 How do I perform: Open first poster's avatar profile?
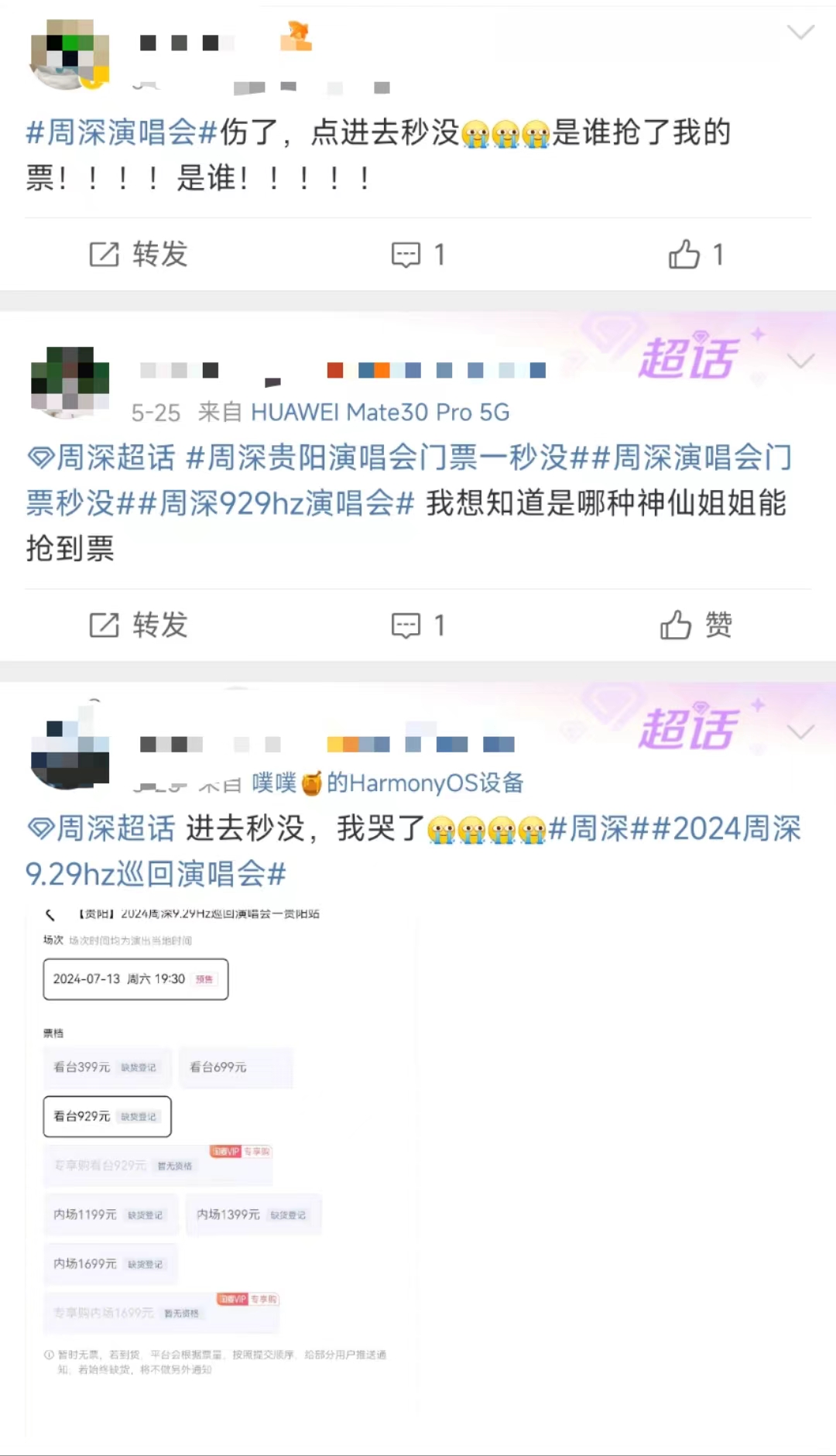click(70, 54)
